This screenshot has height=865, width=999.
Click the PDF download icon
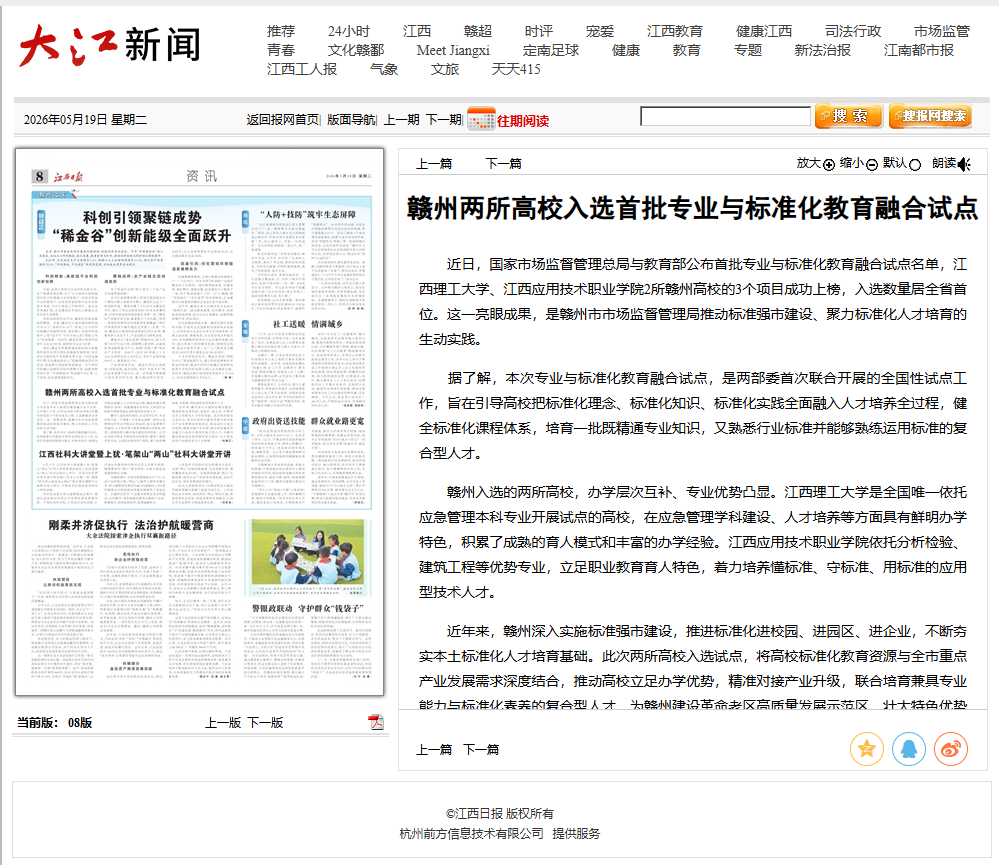click(376, 722)
